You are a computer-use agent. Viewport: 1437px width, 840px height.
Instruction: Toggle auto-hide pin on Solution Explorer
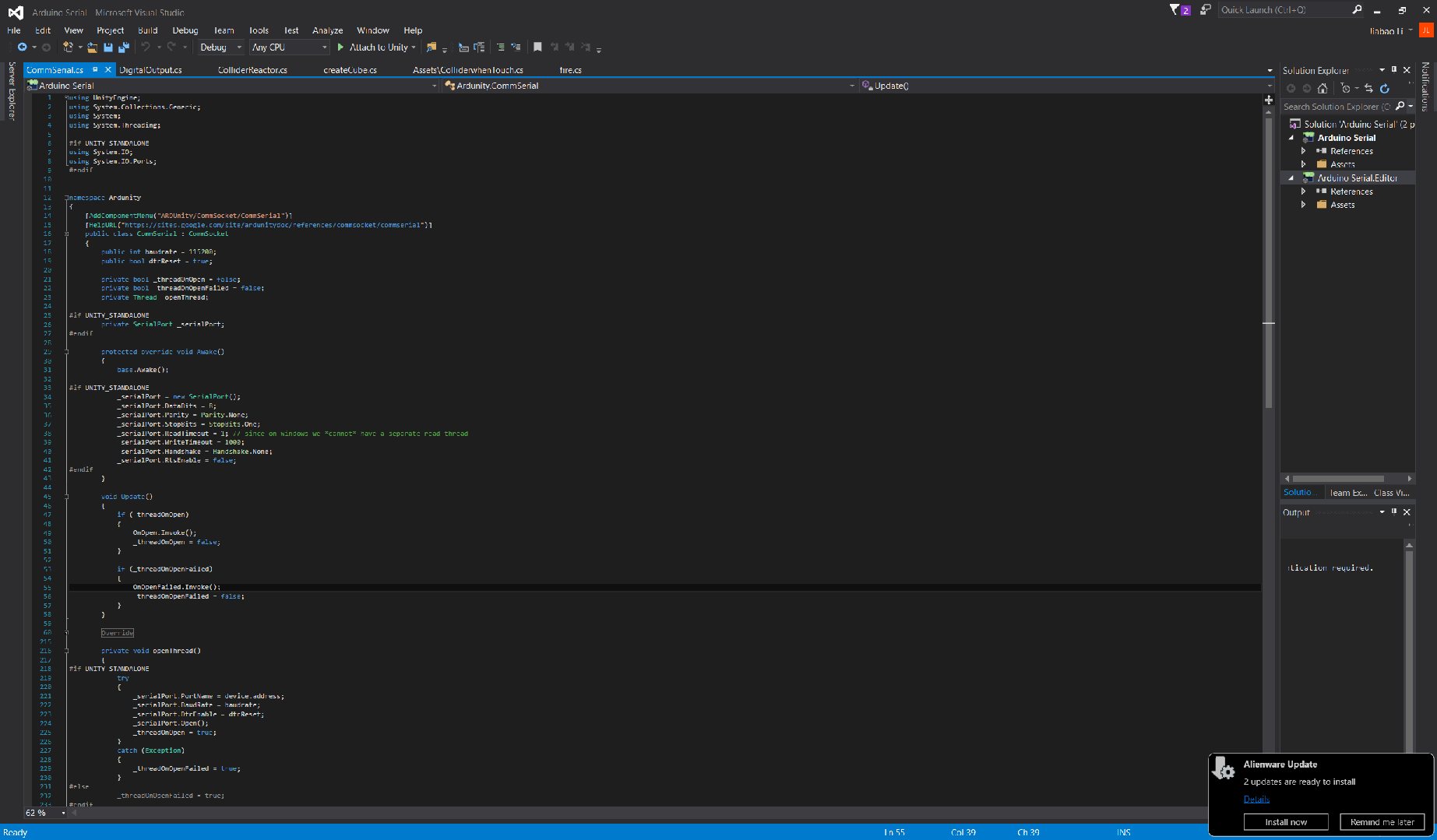1394,70
